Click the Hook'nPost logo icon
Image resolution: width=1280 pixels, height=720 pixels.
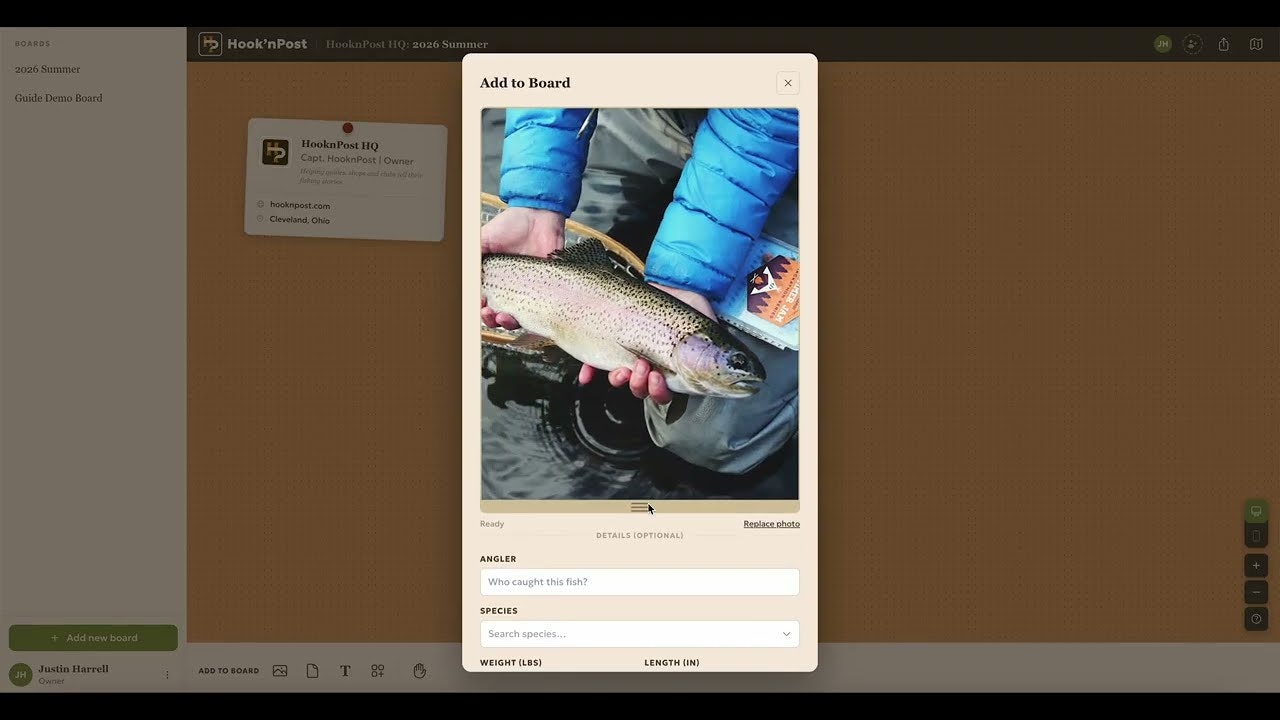[210, 44]
